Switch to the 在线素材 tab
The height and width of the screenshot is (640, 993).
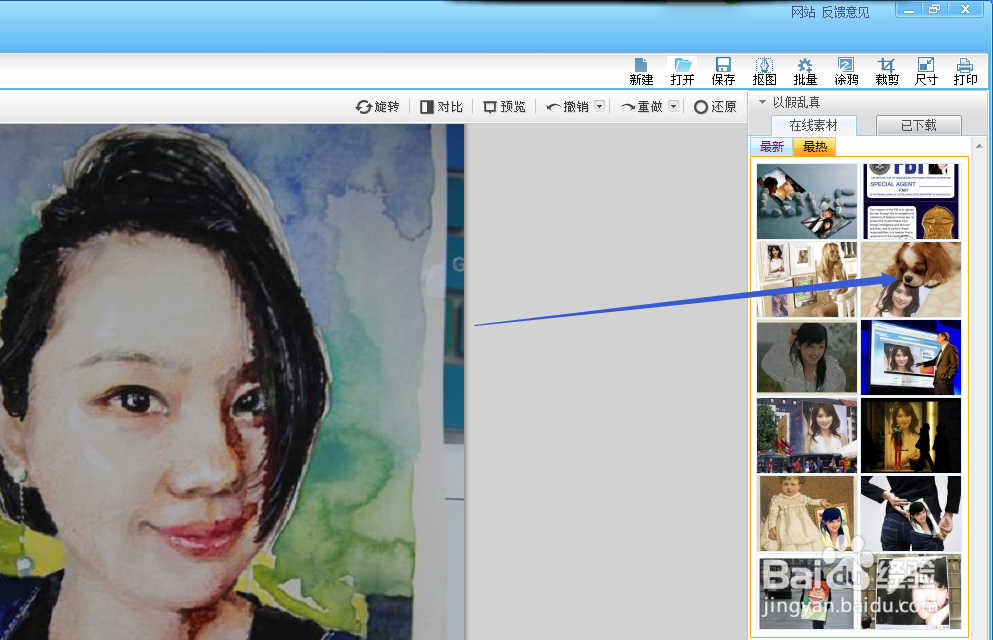tap(813, 125)
